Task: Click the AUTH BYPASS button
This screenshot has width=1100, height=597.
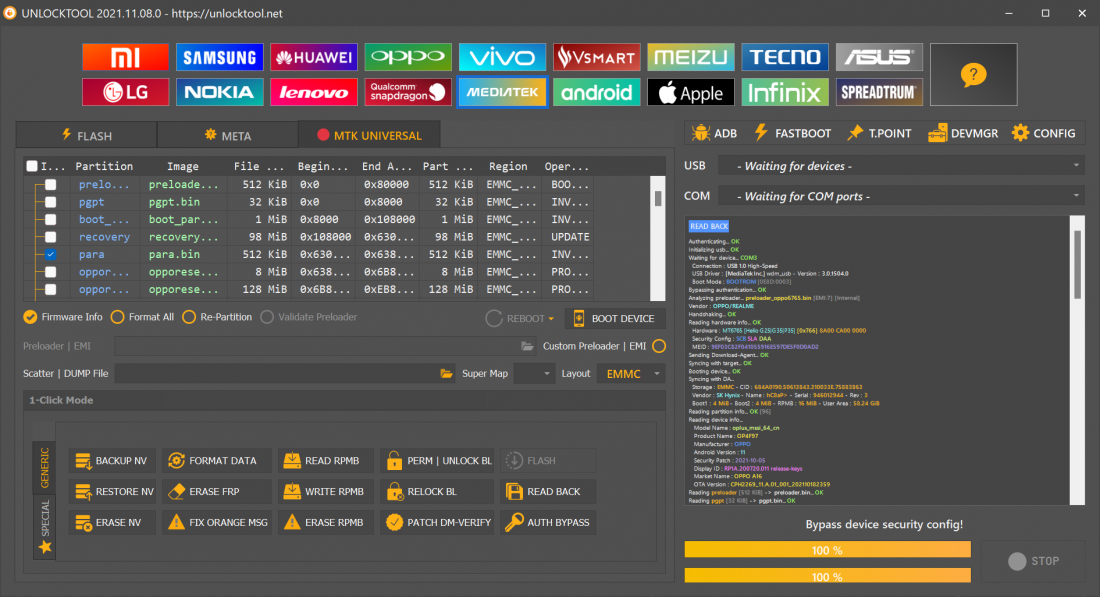Action: pos(548,523)
